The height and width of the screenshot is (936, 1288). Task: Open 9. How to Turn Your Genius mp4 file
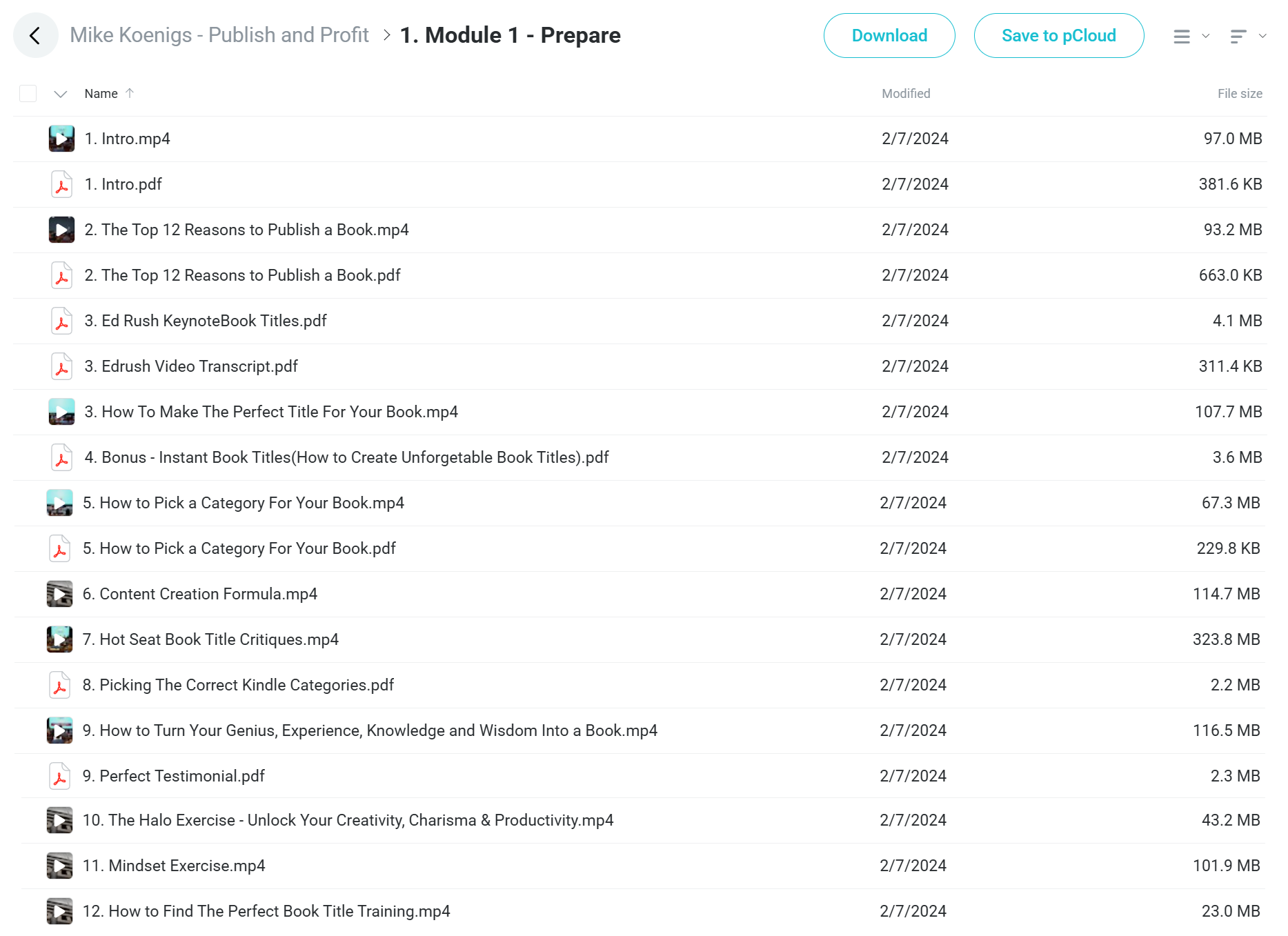tap(370, 730)
